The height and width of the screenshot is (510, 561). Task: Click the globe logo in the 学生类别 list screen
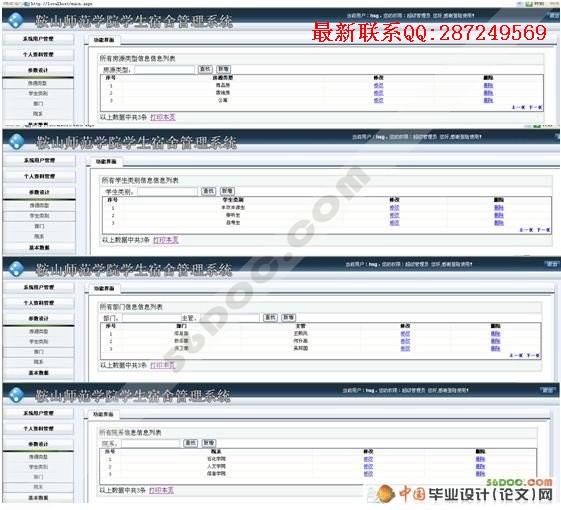16,142
